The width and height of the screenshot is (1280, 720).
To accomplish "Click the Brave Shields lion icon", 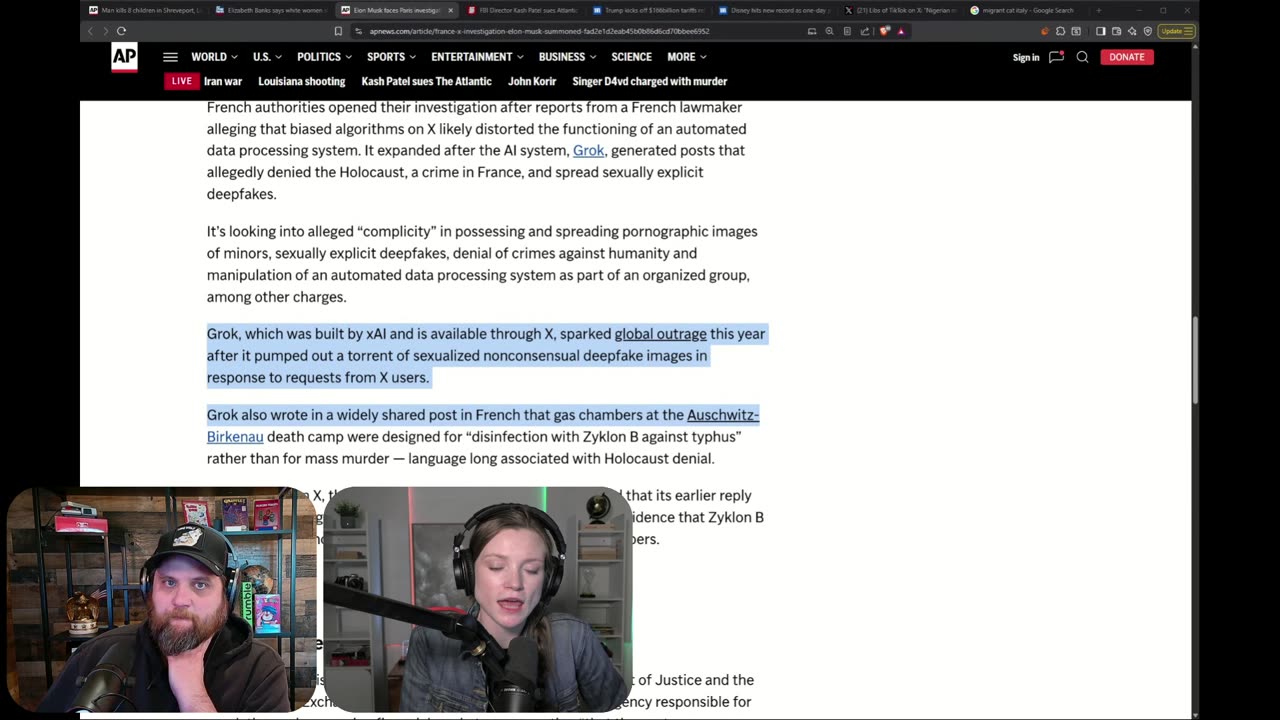I will click(x=884, y=31).
